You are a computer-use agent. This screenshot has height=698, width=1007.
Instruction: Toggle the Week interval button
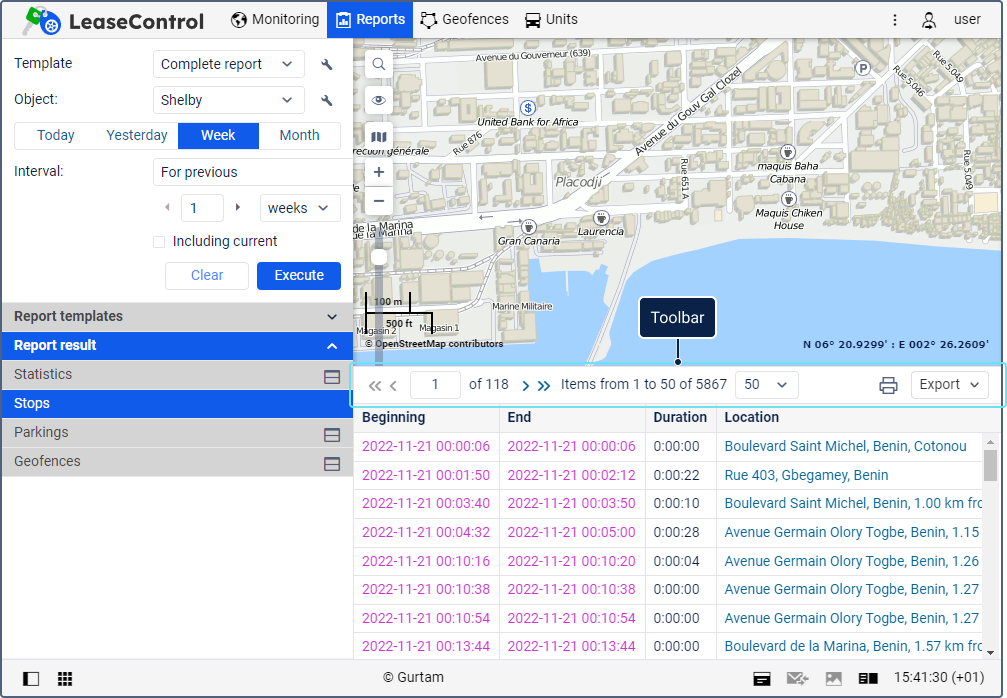(218, 136)
